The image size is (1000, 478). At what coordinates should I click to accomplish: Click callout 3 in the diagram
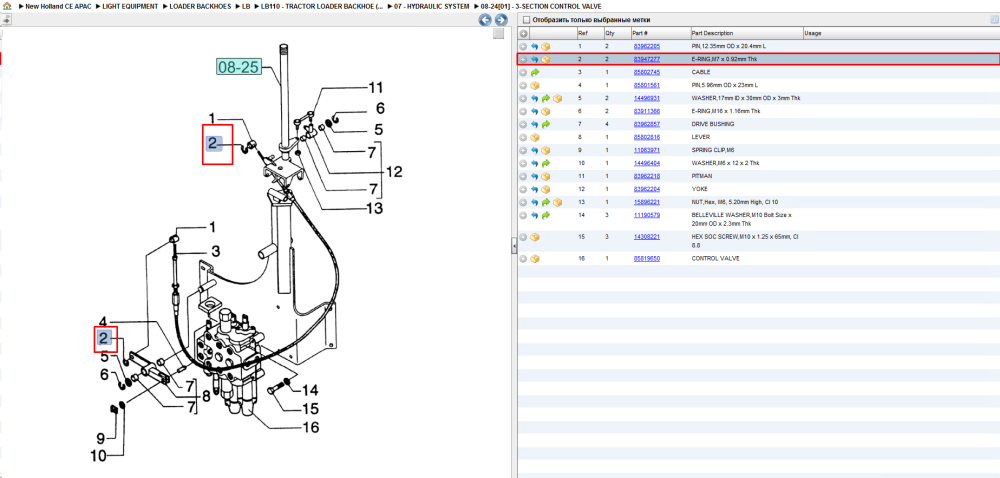click(216, 251)
